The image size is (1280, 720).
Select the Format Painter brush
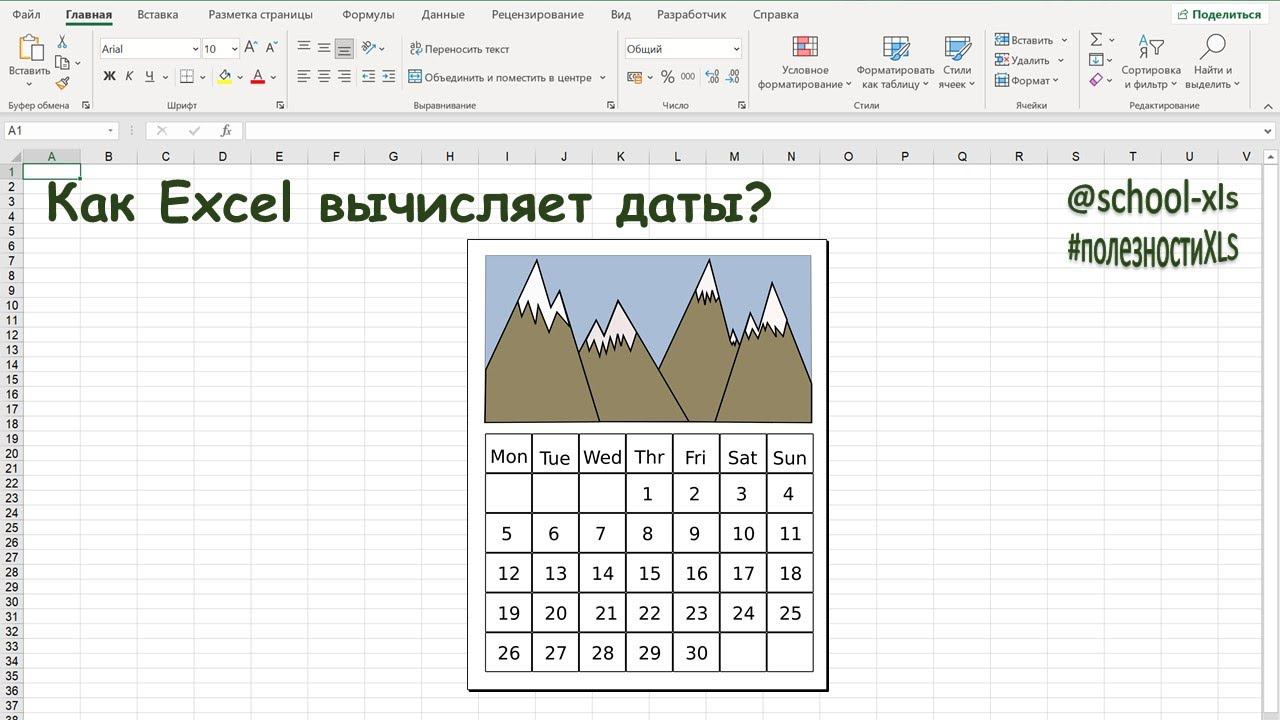pyautogui.click(x=62, y=83)
